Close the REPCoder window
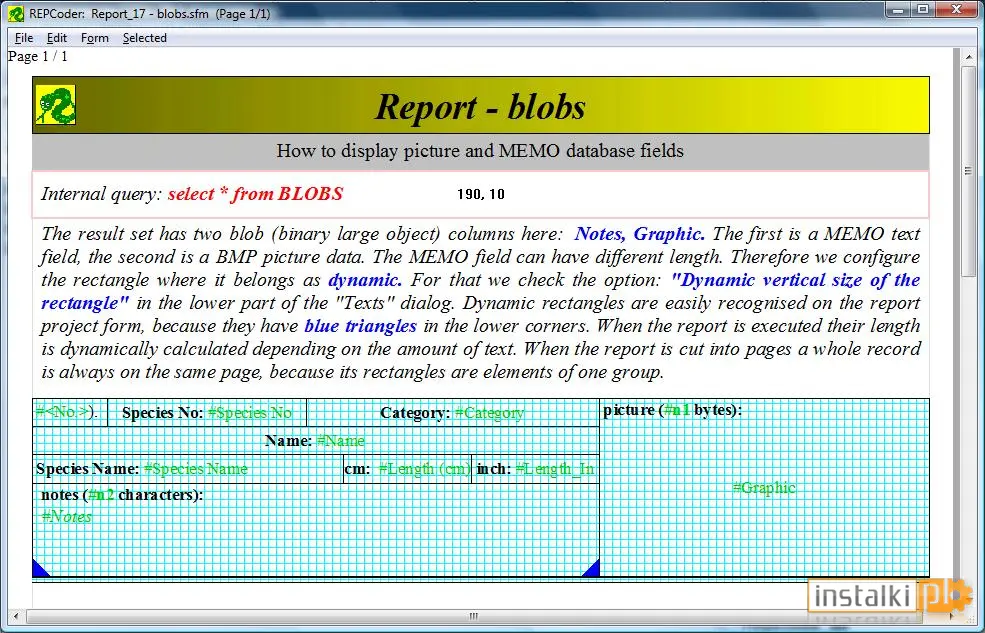This screenshot has width=985, height=633. coord(957,9)
